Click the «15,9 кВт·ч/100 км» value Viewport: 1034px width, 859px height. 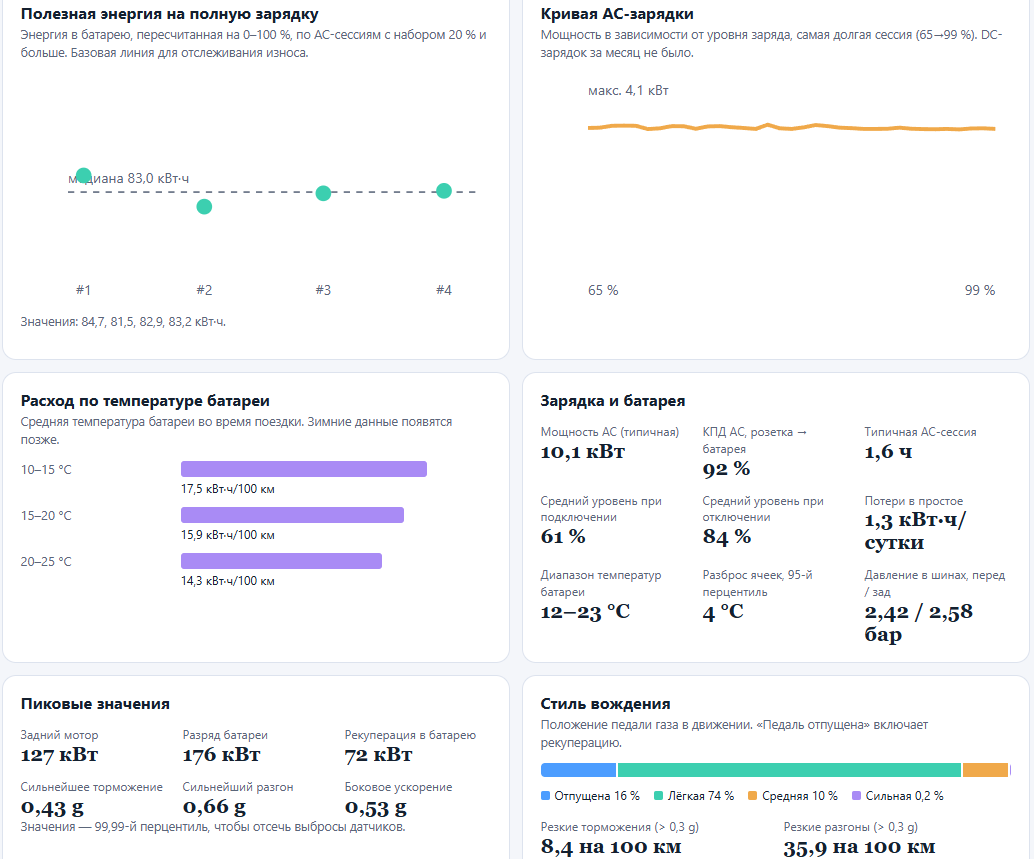click(x=228, y=535)
